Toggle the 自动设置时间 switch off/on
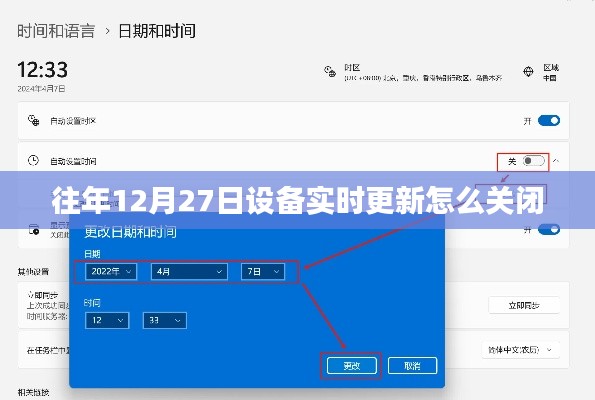The image size is (595, 400). tap(534, 161)
